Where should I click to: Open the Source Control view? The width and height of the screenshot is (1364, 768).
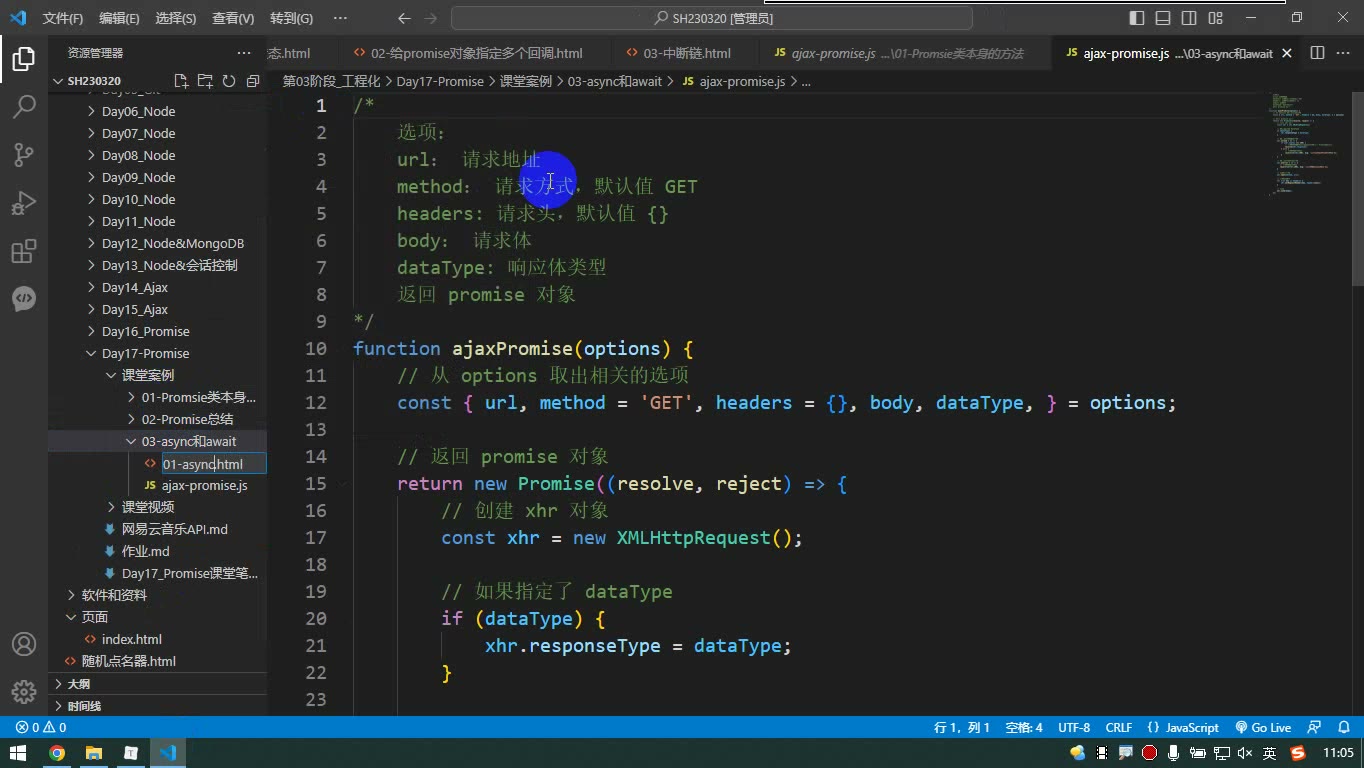tap(24, 154)
